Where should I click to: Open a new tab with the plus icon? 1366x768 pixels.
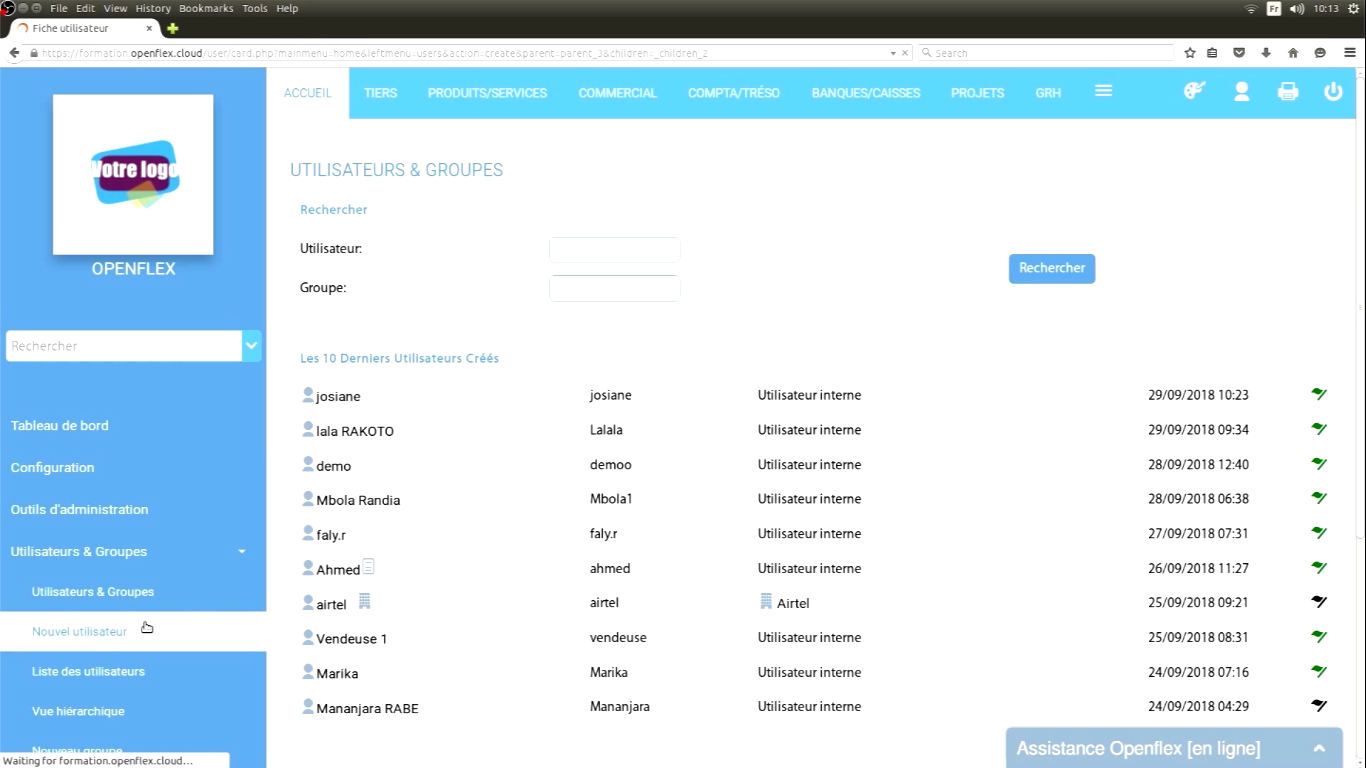point(172,28)
